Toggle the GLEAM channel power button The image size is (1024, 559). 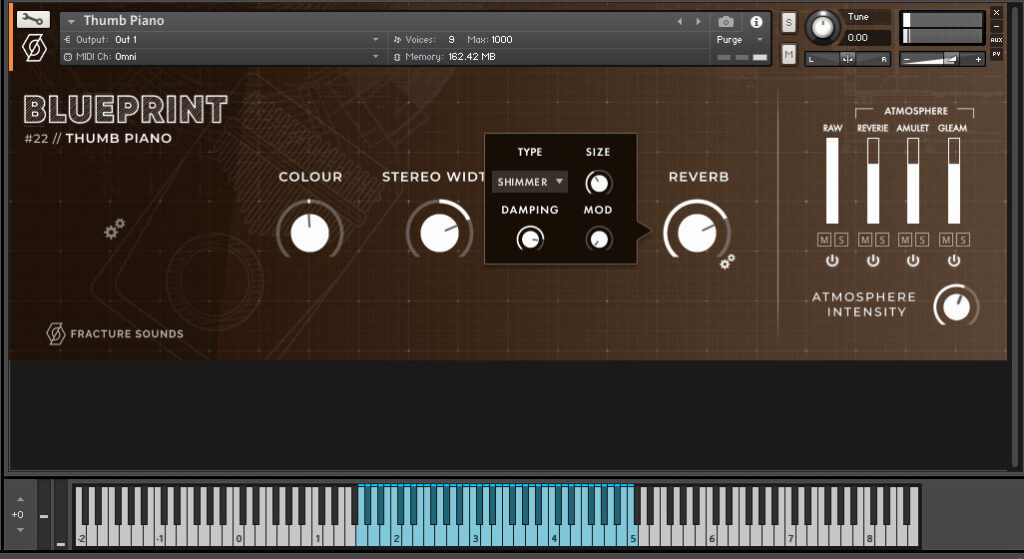[953, 261]
